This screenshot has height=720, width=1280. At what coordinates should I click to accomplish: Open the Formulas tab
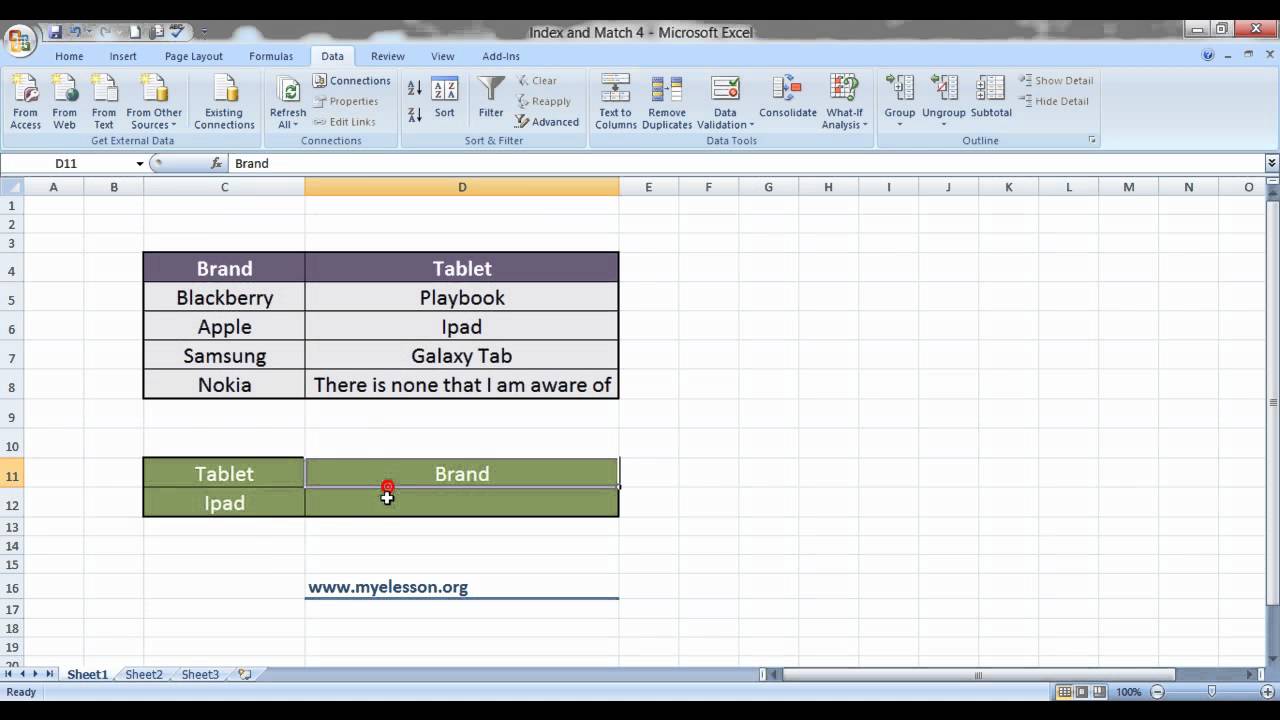coord(271,56)
